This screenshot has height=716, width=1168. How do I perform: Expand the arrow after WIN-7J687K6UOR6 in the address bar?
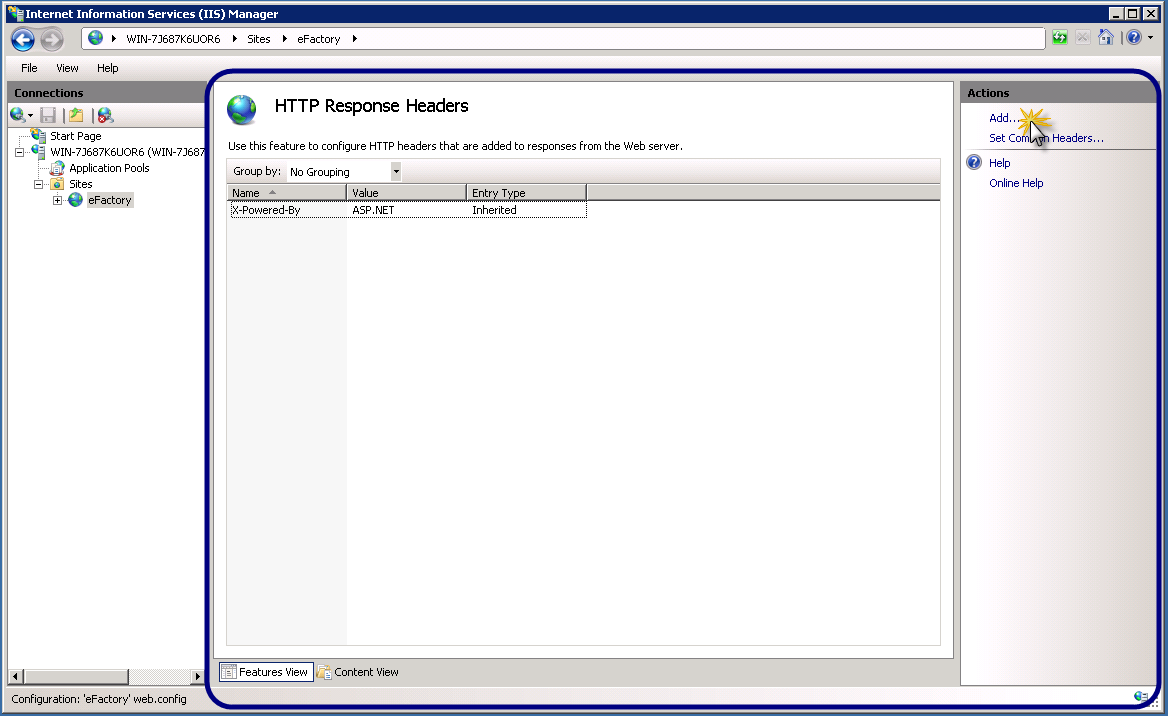pyautogui.click(x=234, y=39)
